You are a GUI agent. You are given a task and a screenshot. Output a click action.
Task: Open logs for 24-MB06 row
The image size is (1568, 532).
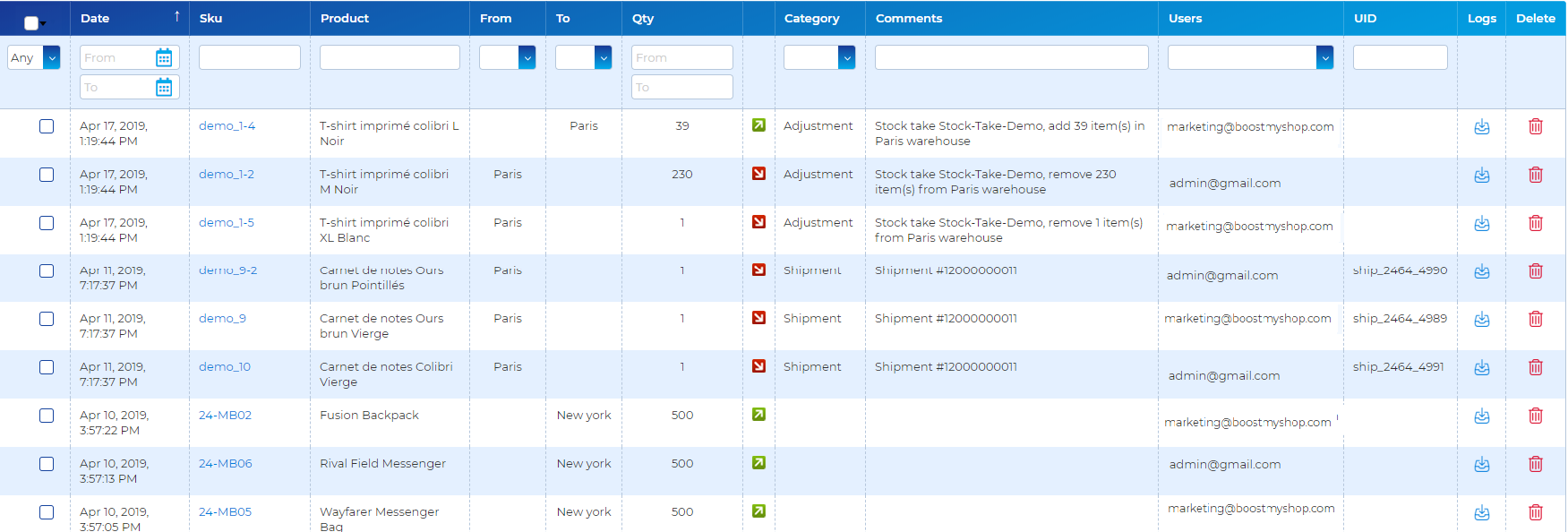pos(1482,464)
